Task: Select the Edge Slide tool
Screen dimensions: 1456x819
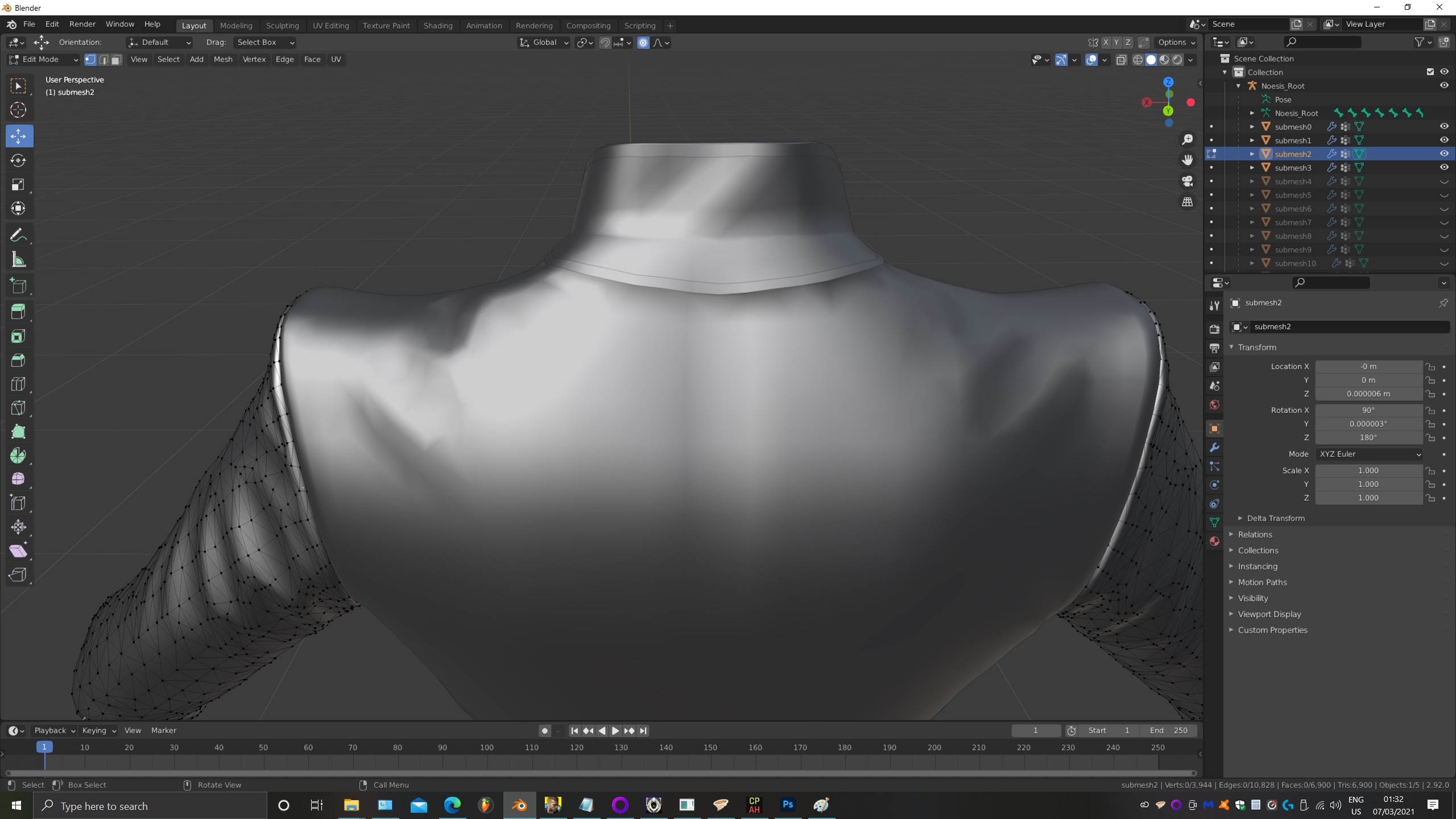Action: click(18, 503)
